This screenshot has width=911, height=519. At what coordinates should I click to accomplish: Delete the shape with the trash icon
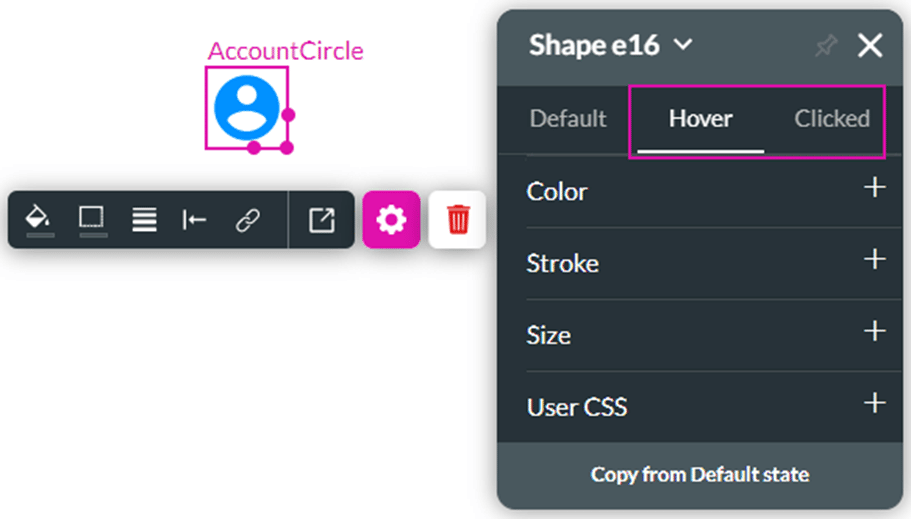[457, 220]
